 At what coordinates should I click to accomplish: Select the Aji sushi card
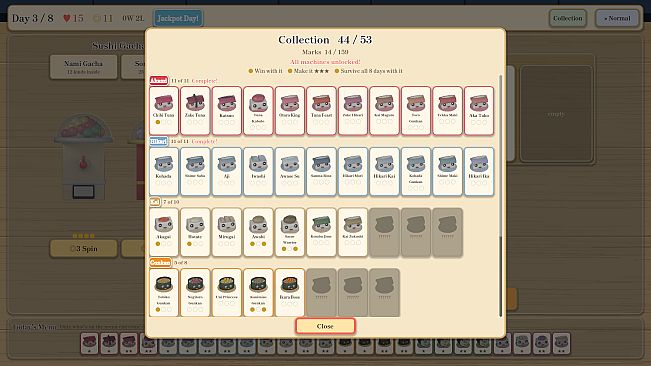[x=227, y=171]
